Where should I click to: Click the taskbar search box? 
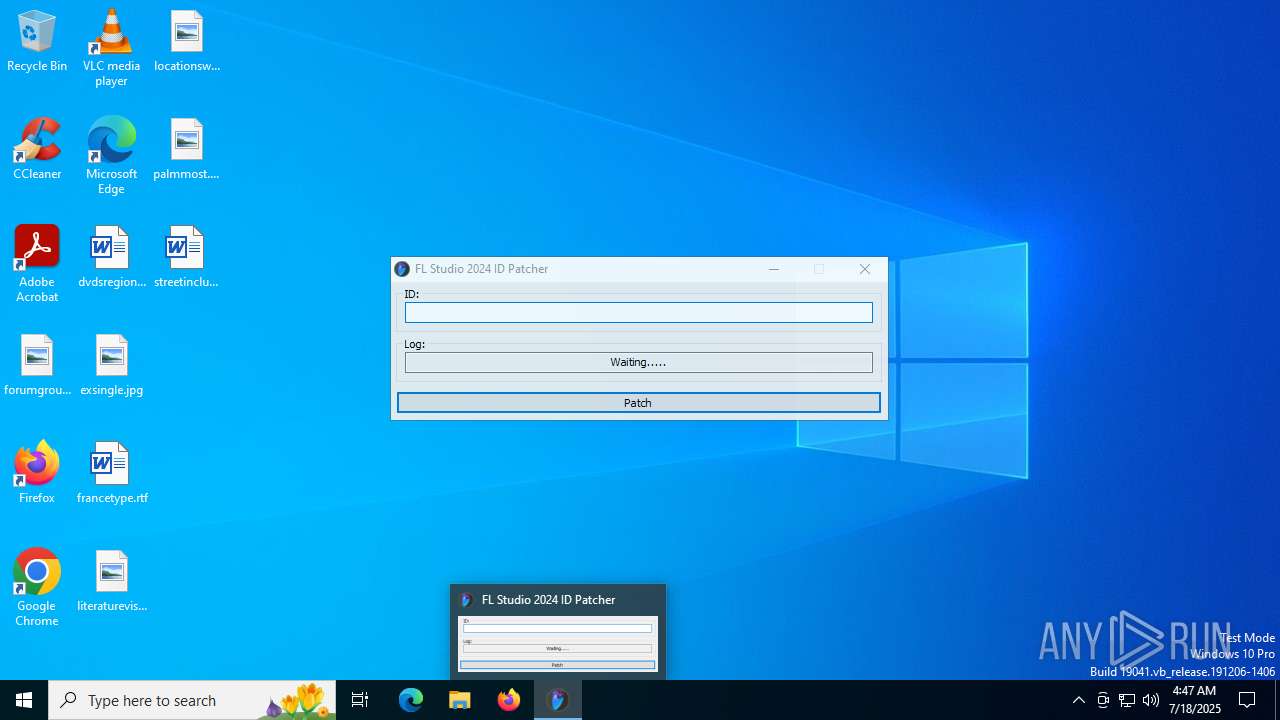(192, 700)
